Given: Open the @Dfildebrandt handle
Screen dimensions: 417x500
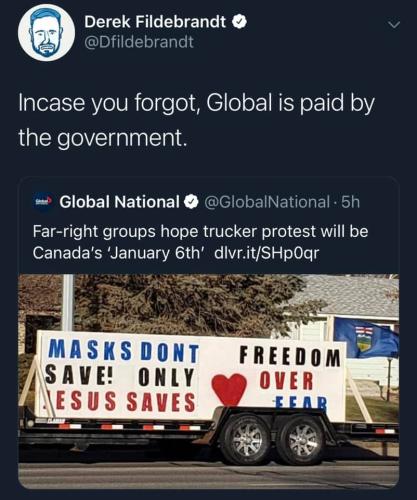Looking at the screenshot, I should pos(139,42).
